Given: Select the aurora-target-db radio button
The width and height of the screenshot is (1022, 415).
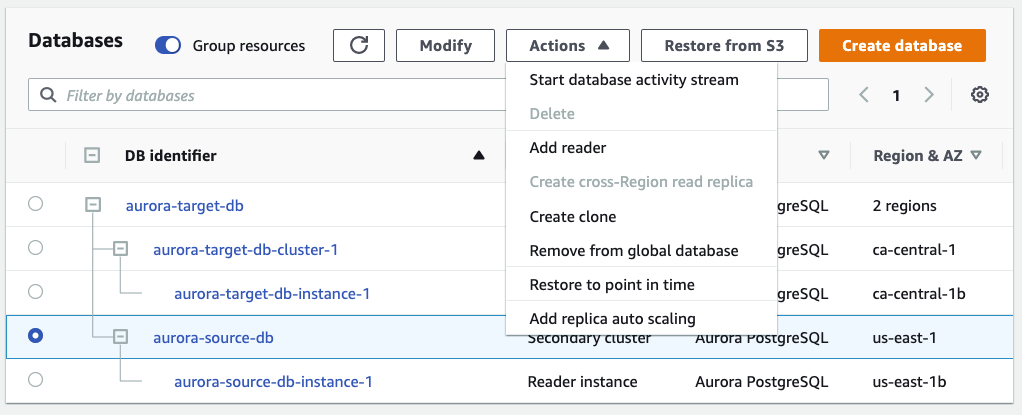Looking at the screenshot, I should coord(36,204).
